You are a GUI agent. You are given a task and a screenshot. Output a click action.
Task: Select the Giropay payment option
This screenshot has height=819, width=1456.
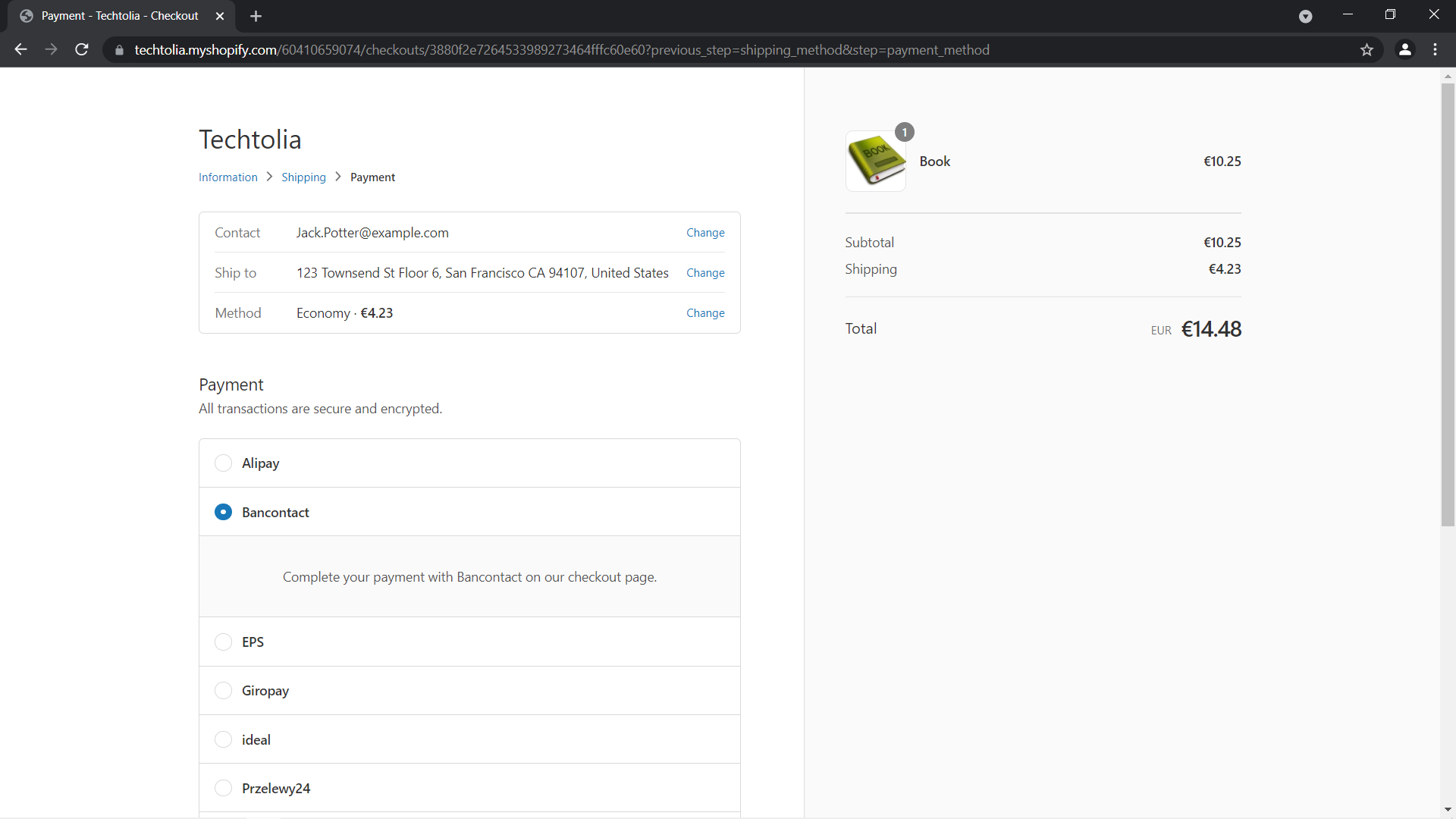(223, 691)
